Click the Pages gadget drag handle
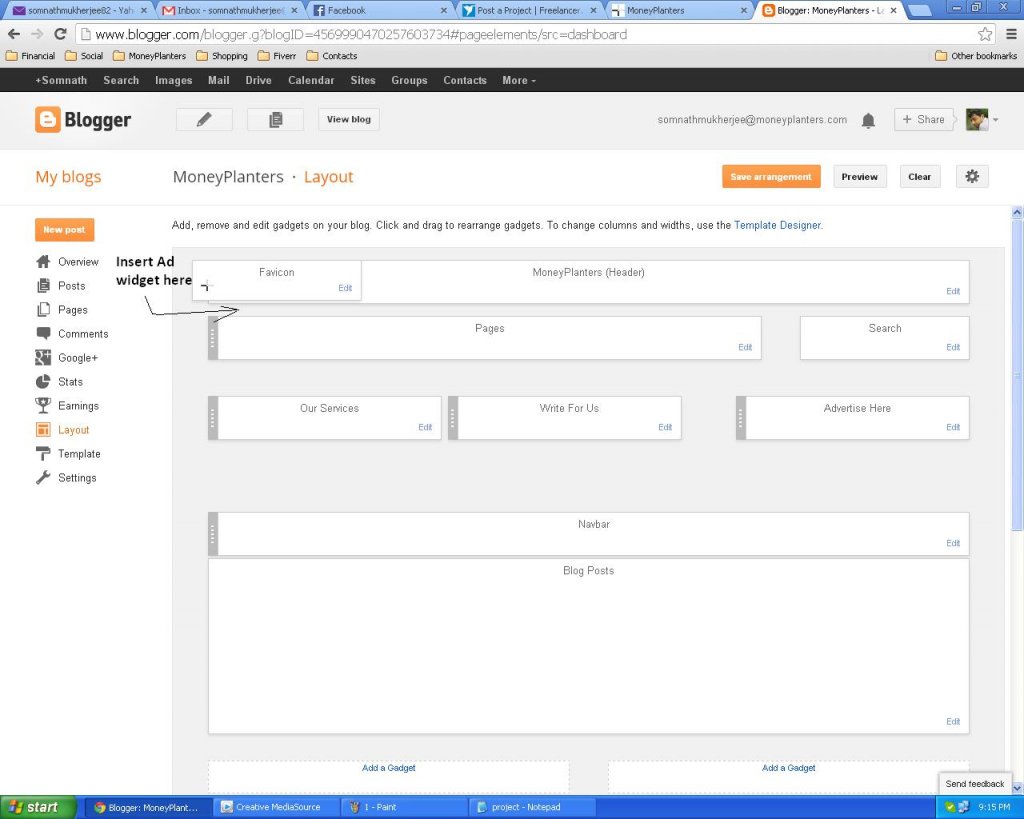 coord(212,338)
